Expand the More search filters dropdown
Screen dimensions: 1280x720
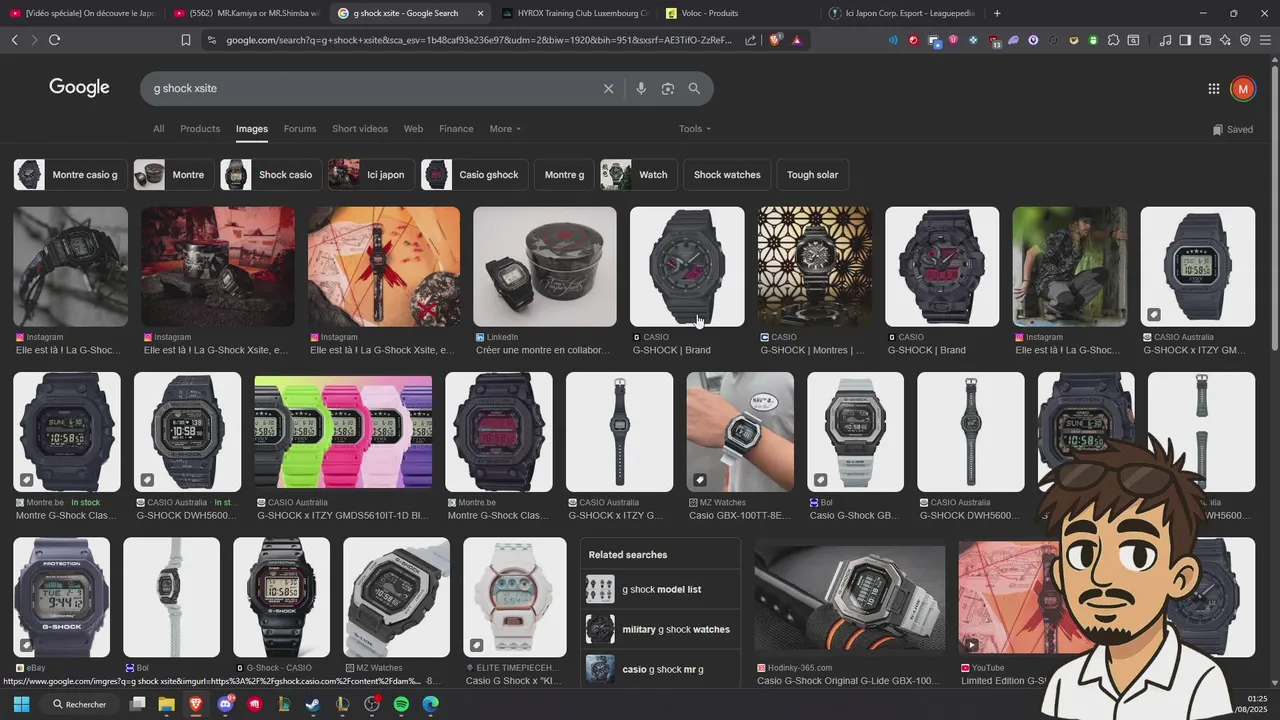(505, 129)
